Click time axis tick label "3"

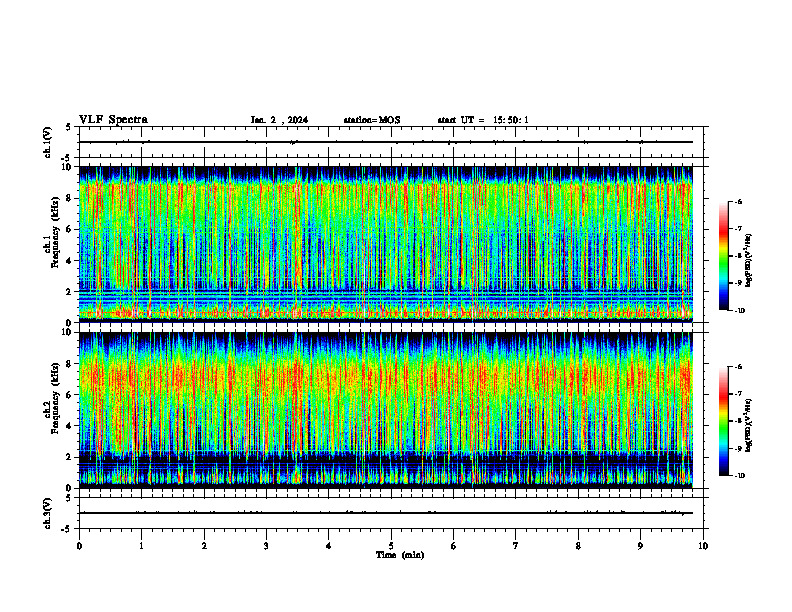tap(266, 546)
